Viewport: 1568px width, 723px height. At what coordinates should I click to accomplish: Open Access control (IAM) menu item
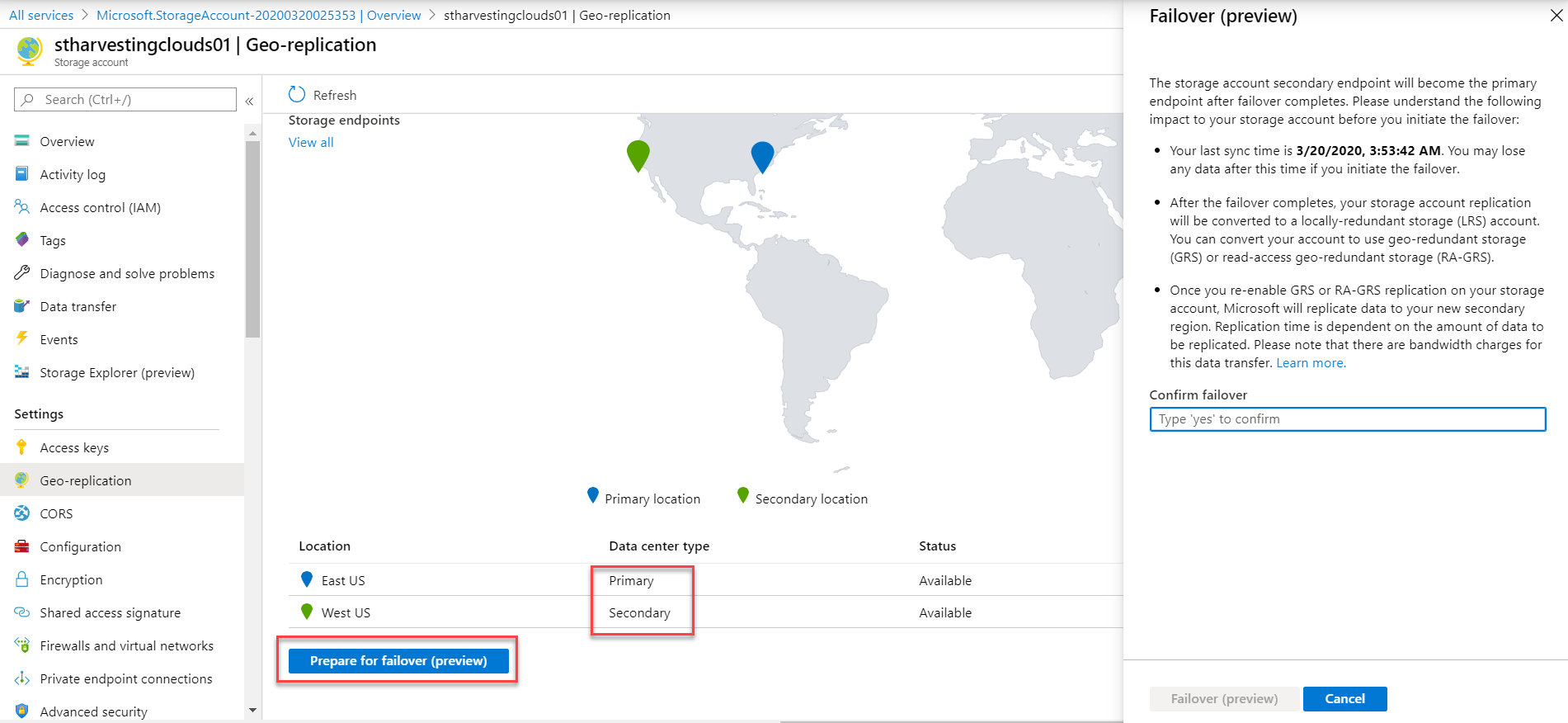(x=122, y=207)
